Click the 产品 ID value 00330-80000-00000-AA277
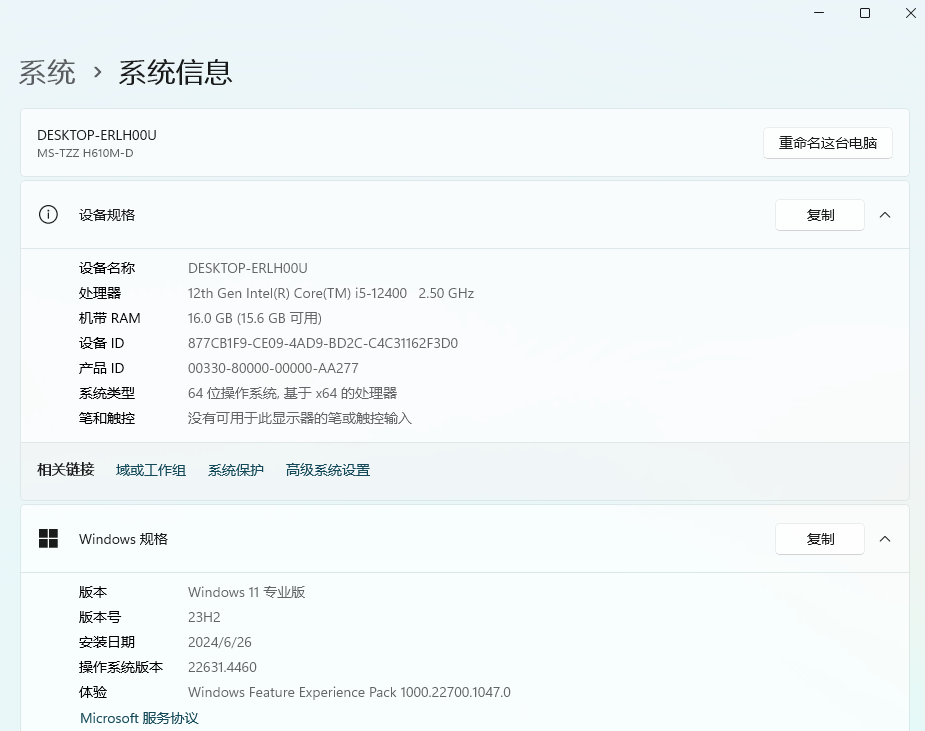 click(x=273, y=368)
